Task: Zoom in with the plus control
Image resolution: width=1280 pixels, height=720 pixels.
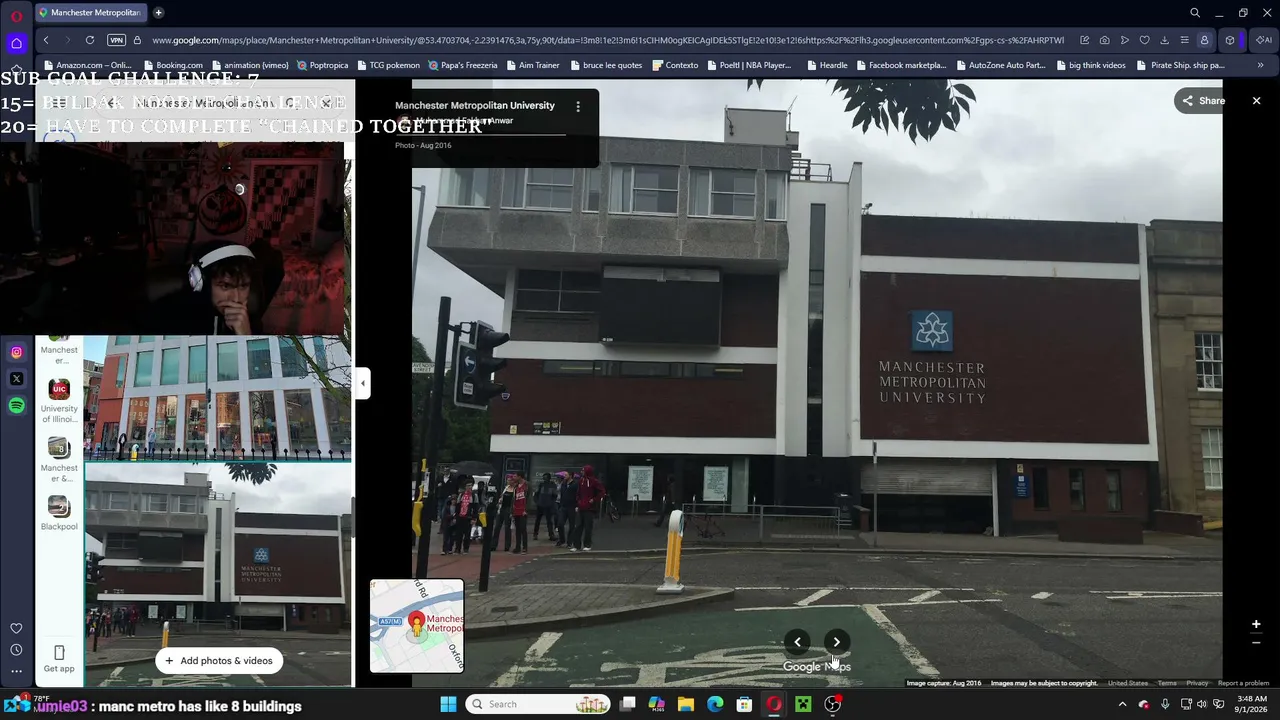Action: coord(1256,624)
